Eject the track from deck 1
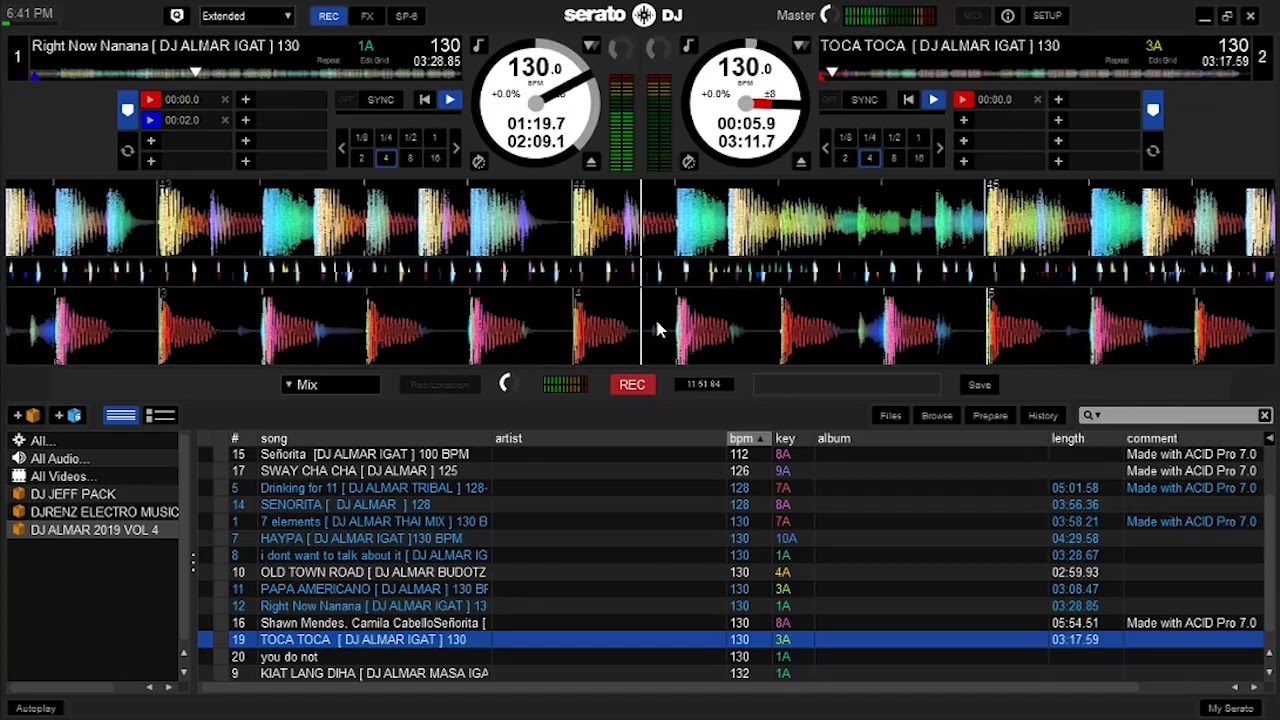The width and height of the screenshot is (1280, 720). coord(591,162)
